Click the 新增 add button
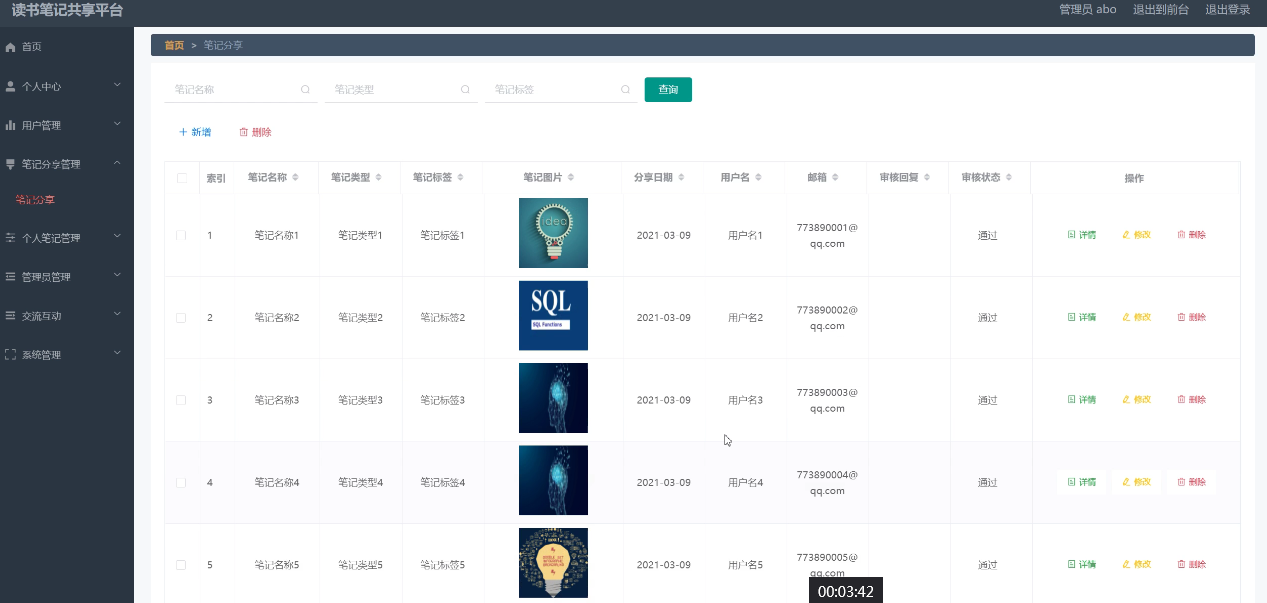The height and width of the screenshot is (603, 1267). click(x=195, y=132)
